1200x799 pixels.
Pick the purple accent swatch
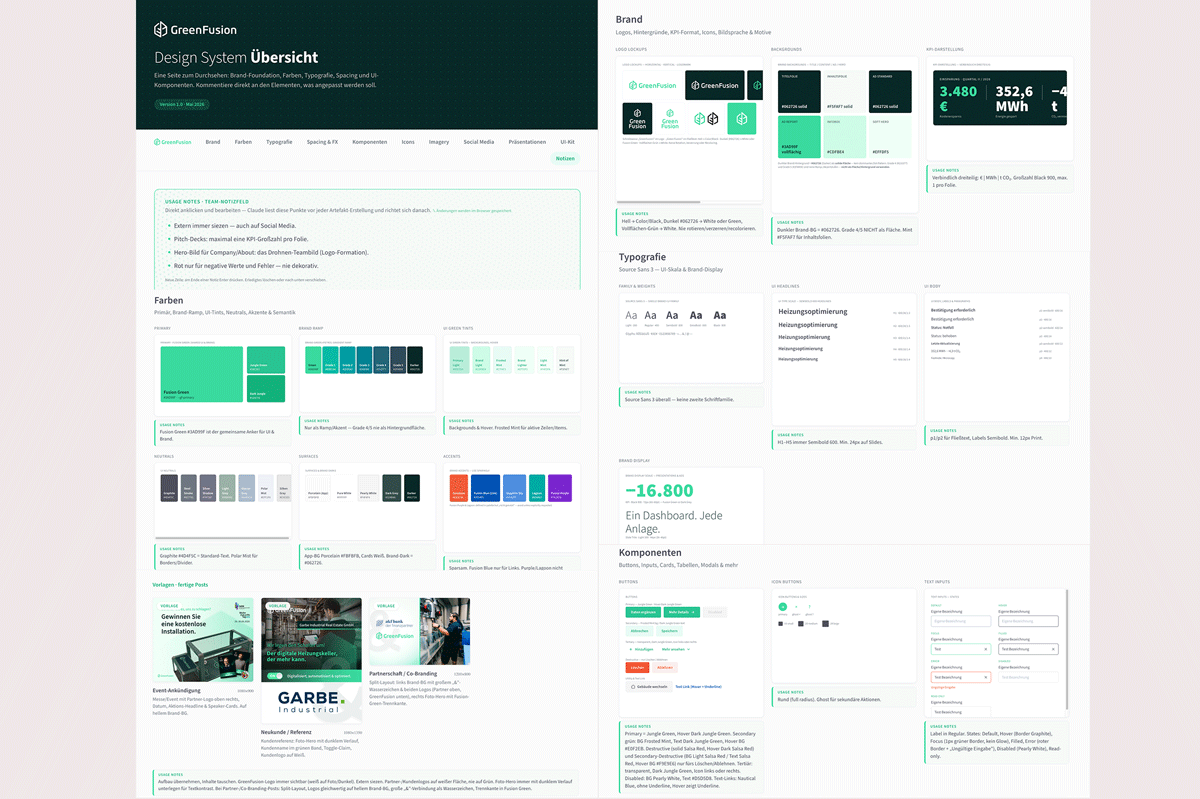click(560, 488)
